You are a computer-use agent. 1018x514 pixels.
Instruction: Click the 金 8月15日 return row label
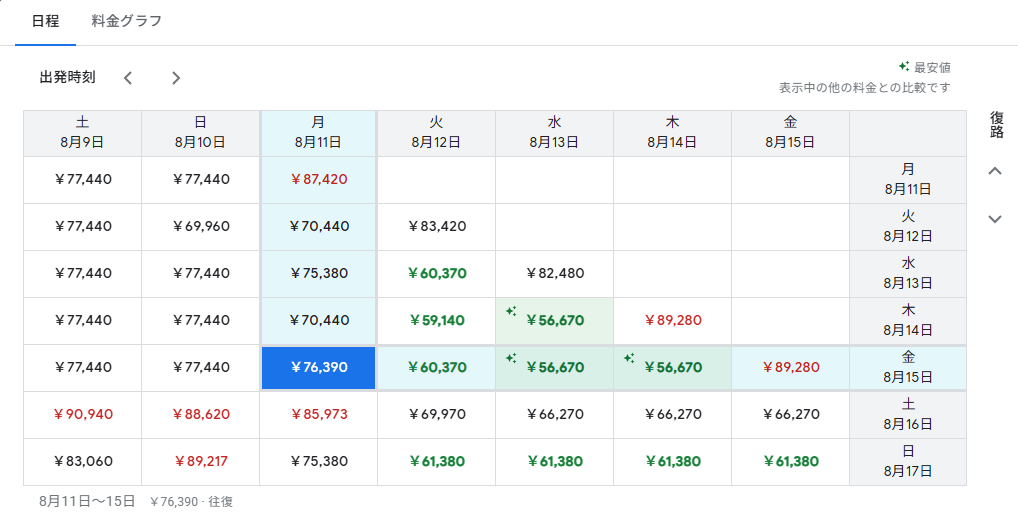pos(908,367)
